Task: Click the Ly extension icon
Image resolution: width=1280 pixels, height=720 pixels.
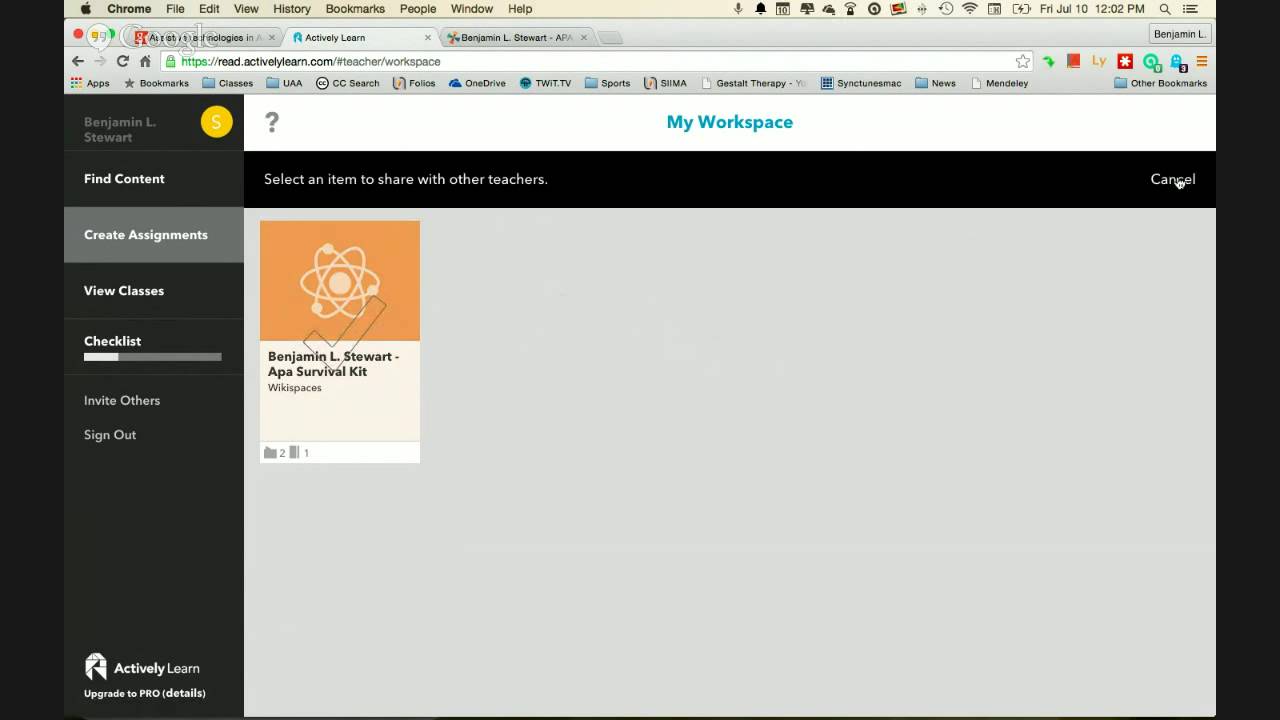Action: pos(1099,61)
